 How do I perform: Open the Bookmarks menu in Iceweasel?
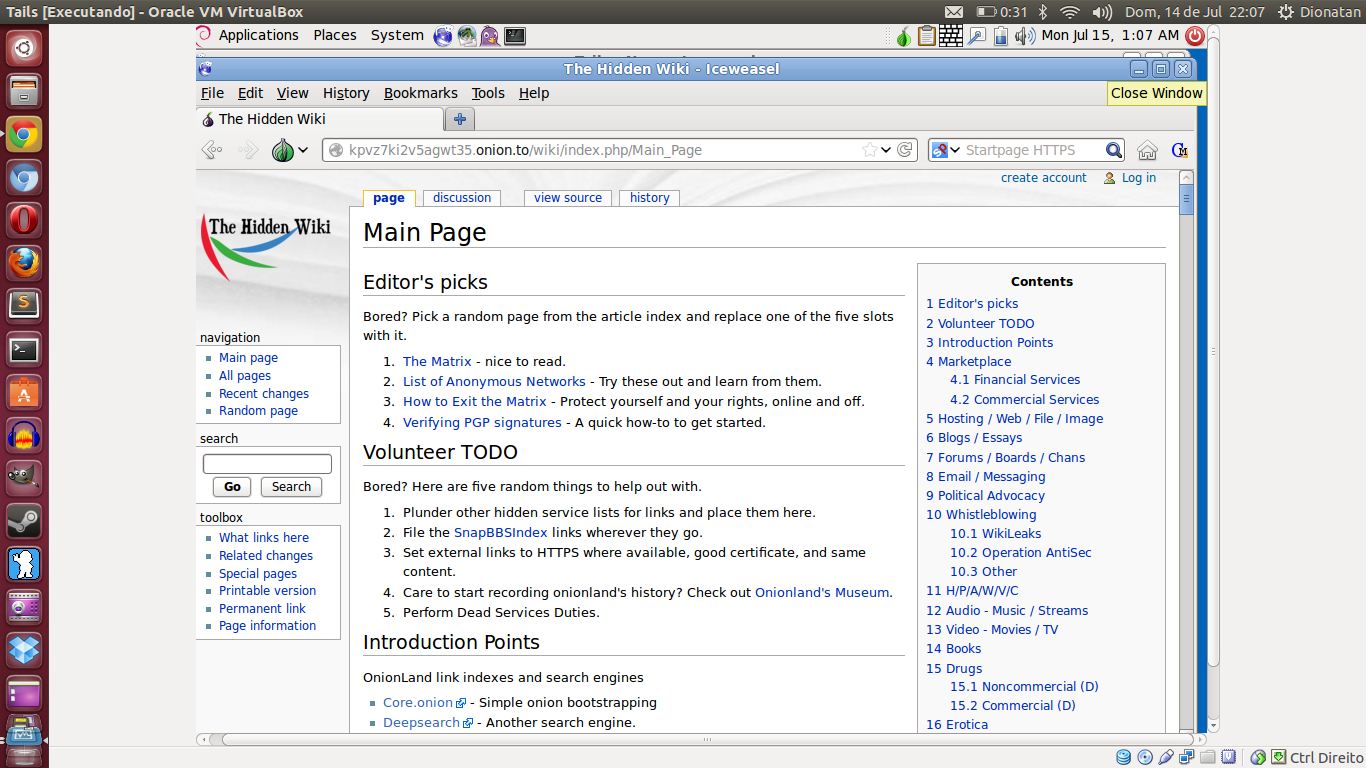coord(421,93)
